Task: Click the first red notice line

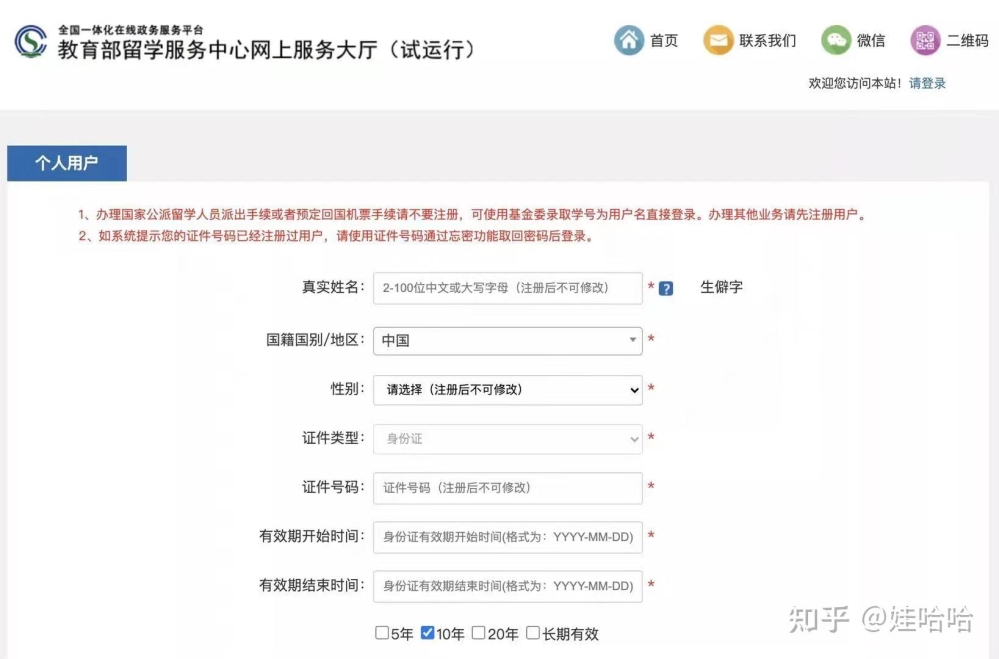Action: [472, 215]
